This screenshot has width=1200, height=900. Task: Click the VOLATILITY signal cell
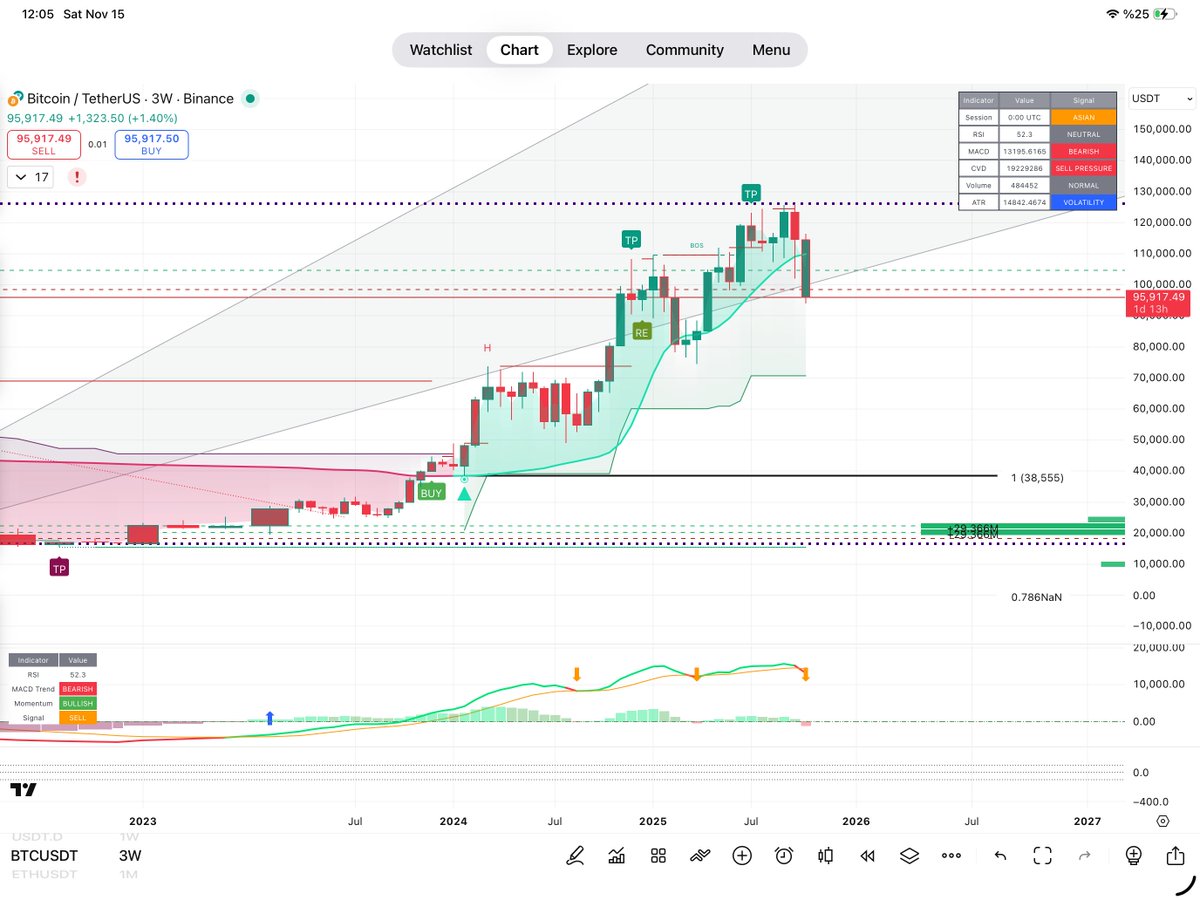pyautogui.click(x=1083, y=202)
